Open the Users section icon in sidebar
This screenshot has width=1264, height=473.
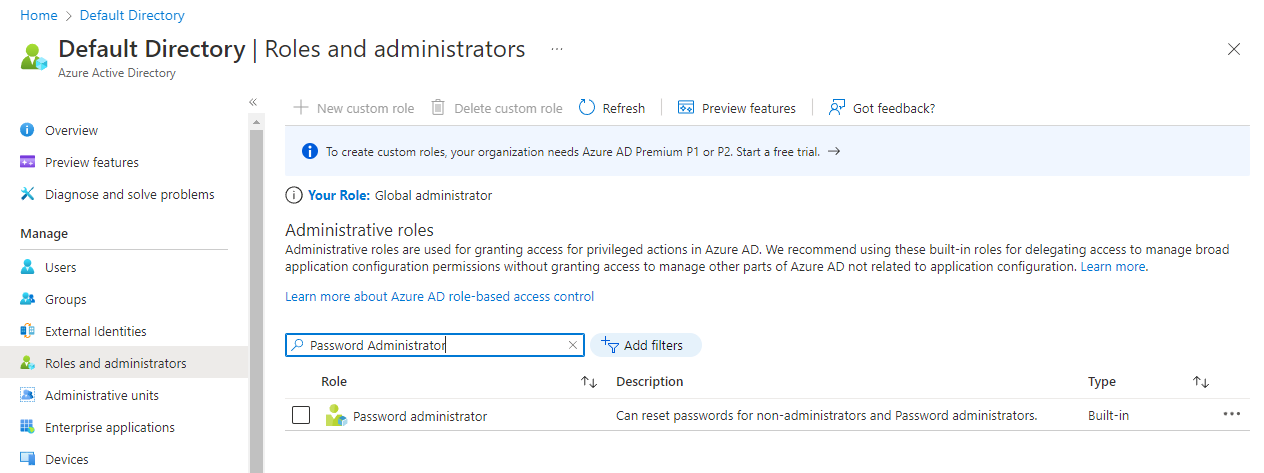[28, 267]
